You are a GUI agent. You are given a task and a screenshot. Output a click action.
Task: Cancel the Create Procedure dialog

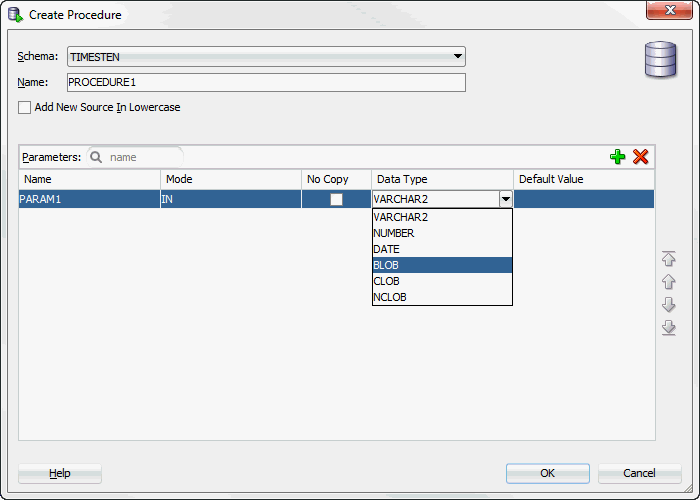pyautogui.click(x=639, y=473)
